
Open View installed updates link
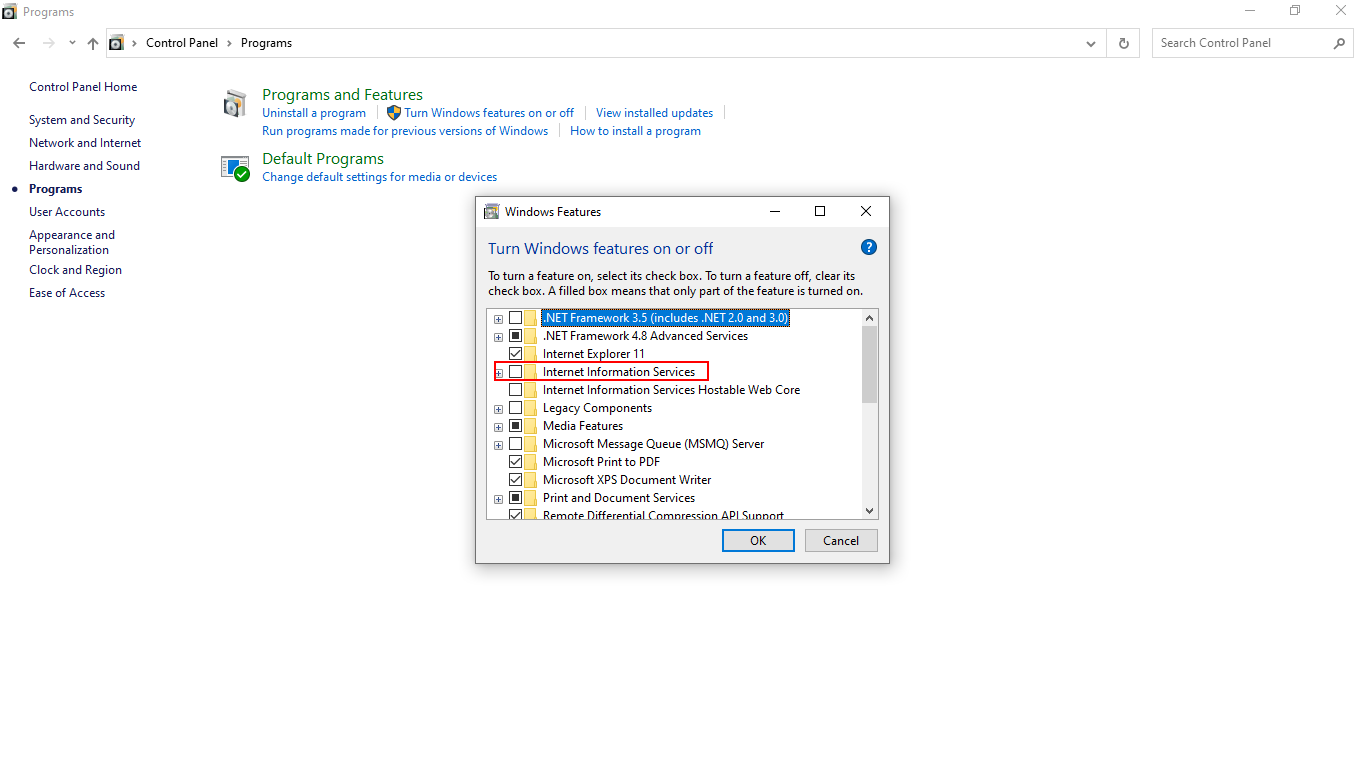coord(654,113)
